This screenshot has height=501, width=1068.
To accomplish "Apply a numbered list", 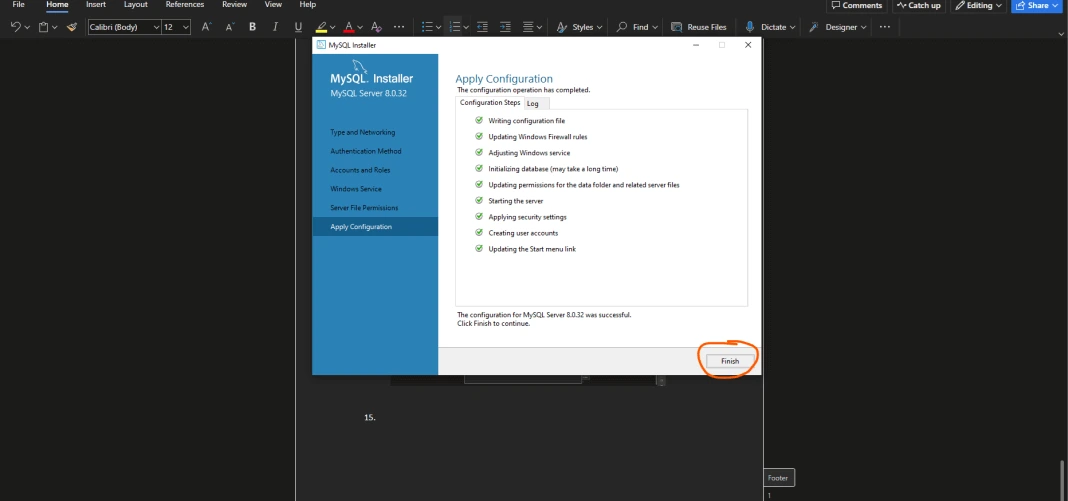I will click(x=455, y=27).
